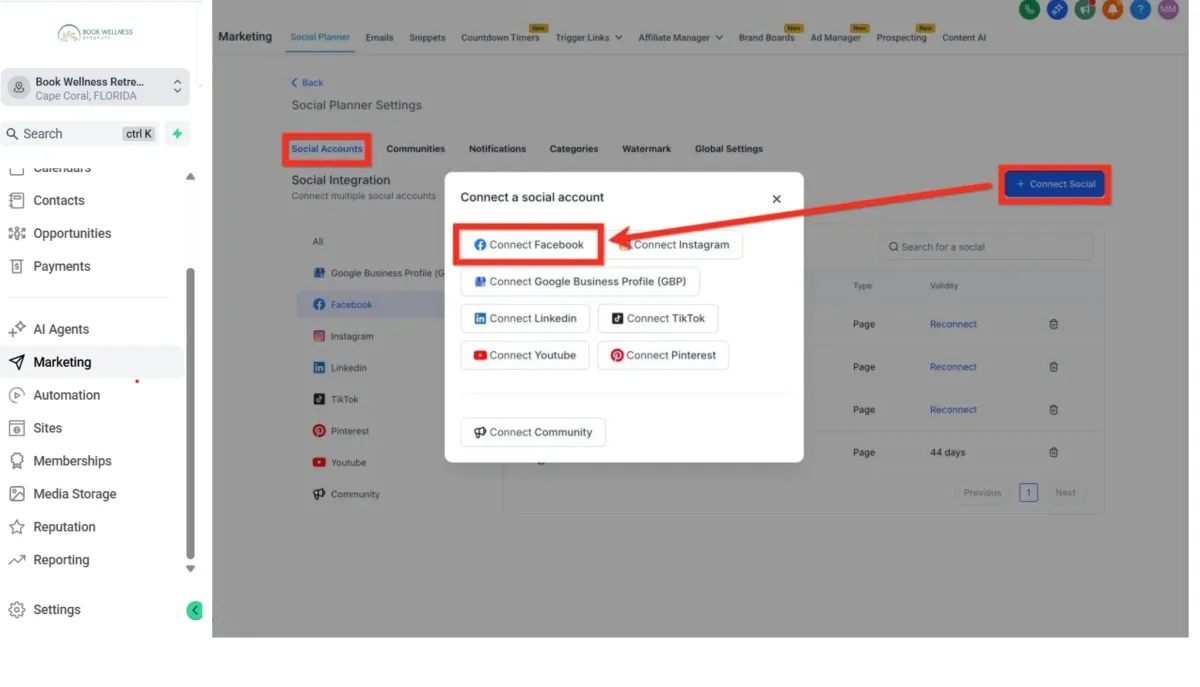Open the Ad Manager tab
Screen dimensions: 1200x687
[836, 38]
